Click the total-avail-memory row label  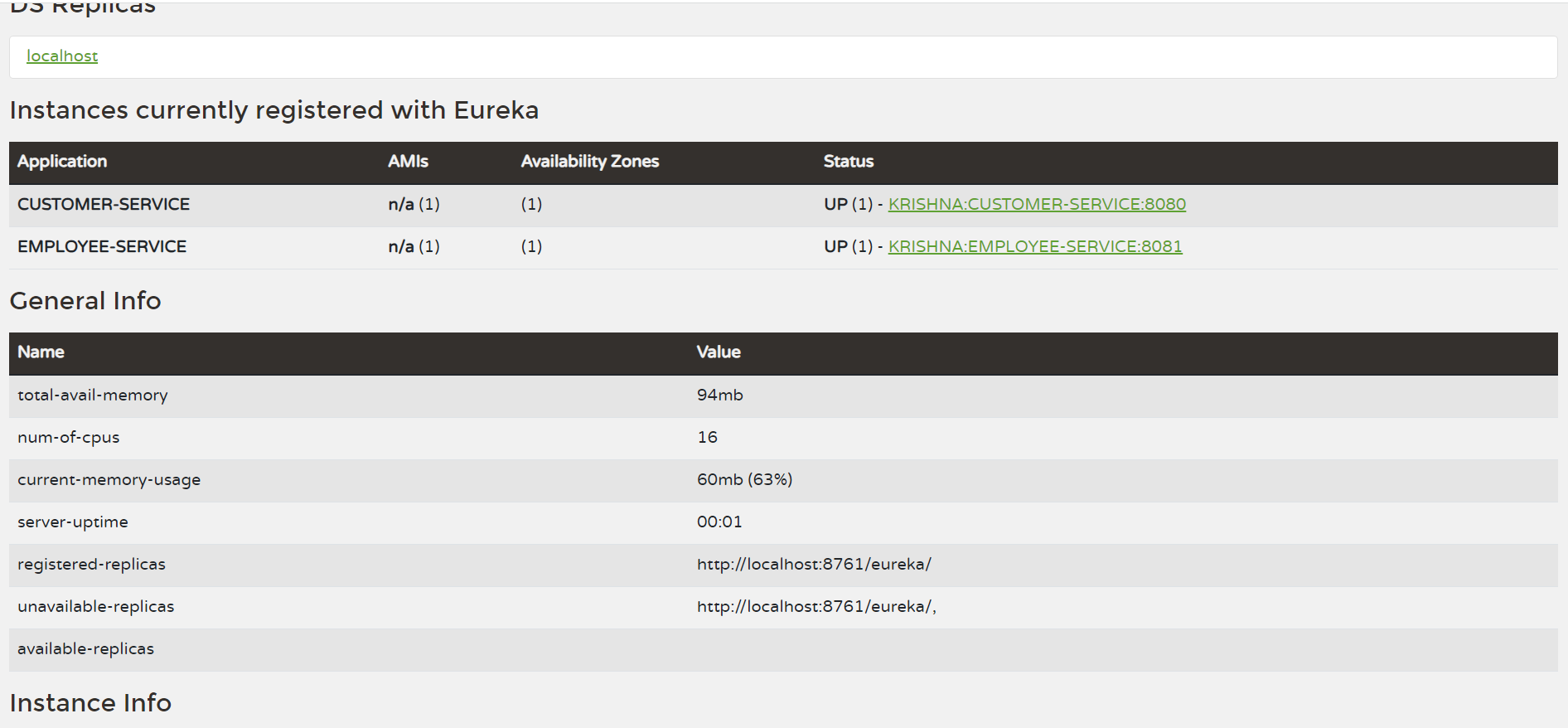click(92, 396)
